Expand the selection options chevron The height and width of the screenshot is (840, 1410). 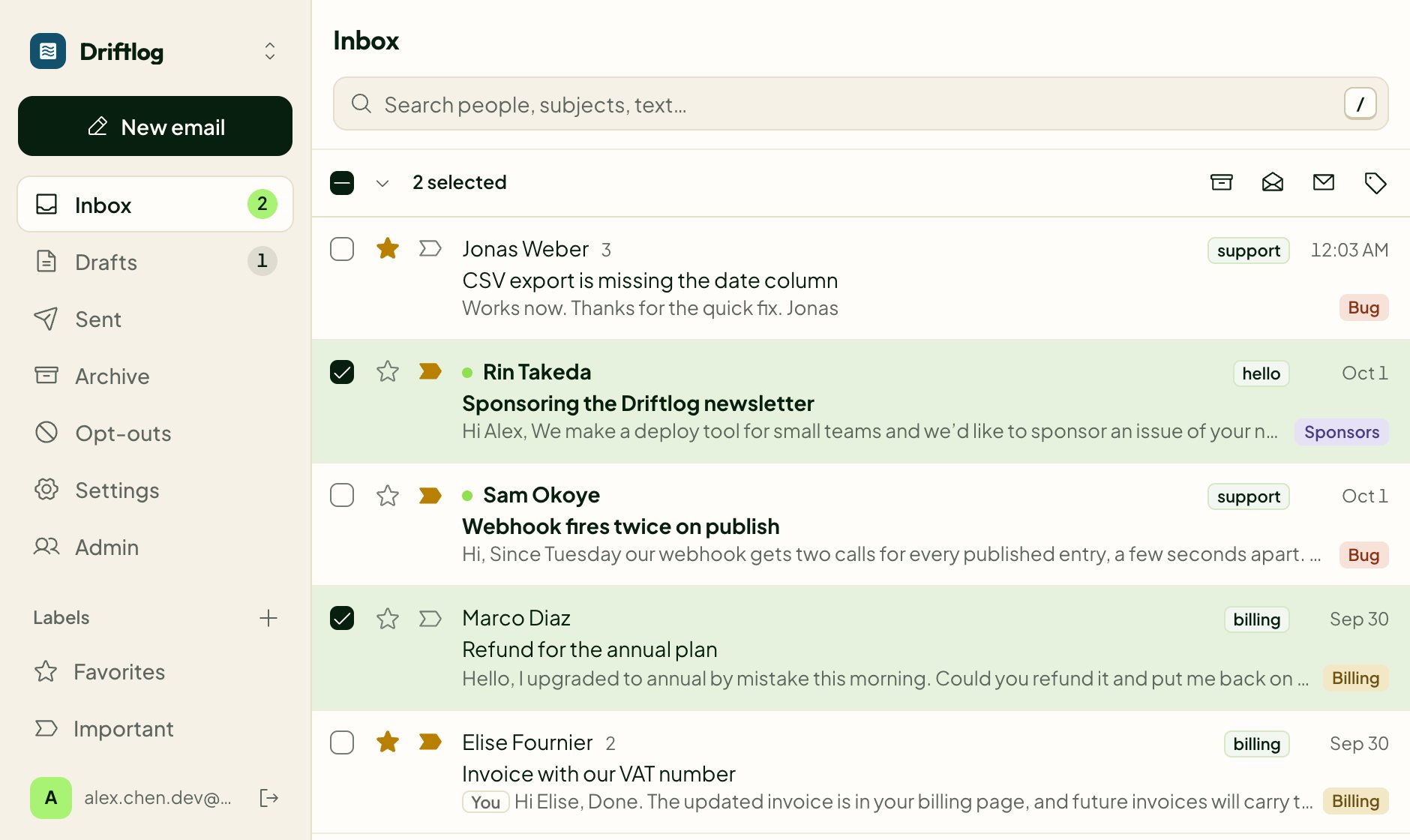click(x=382, y=183)
